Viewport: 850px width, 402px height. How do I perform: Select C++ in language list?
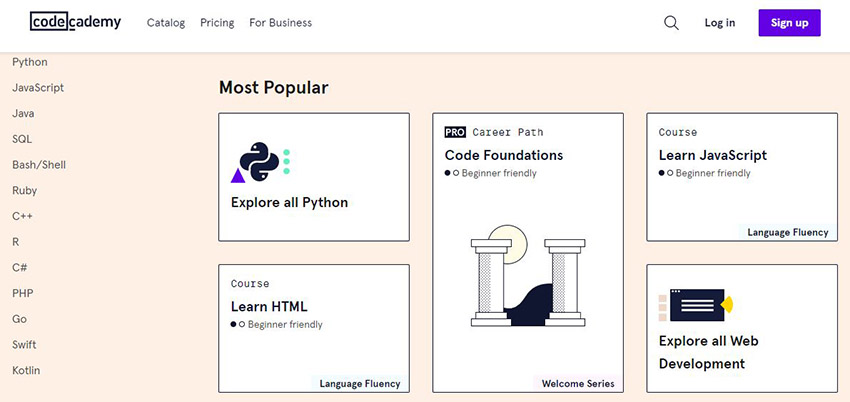pyautogui.click(x=22, y=216)
